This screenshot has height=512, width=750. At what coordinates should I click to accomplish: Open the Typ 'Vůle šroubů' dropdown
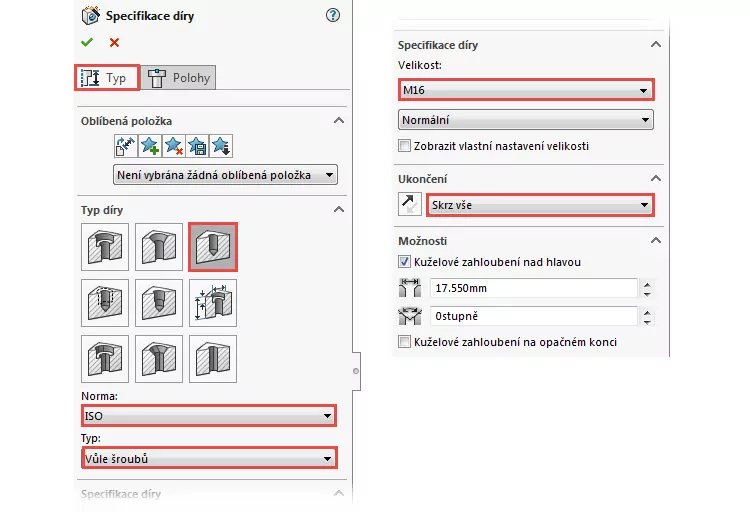pyautogui.click(x=209, y=458)
